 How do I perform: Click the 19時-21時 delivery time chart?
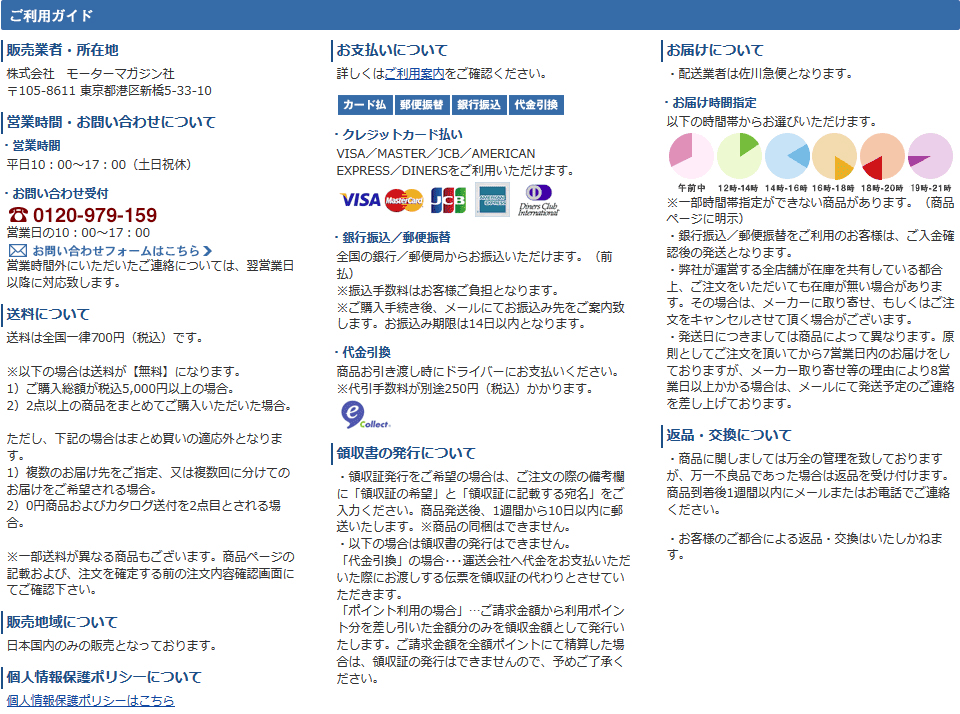coord(930,156)
